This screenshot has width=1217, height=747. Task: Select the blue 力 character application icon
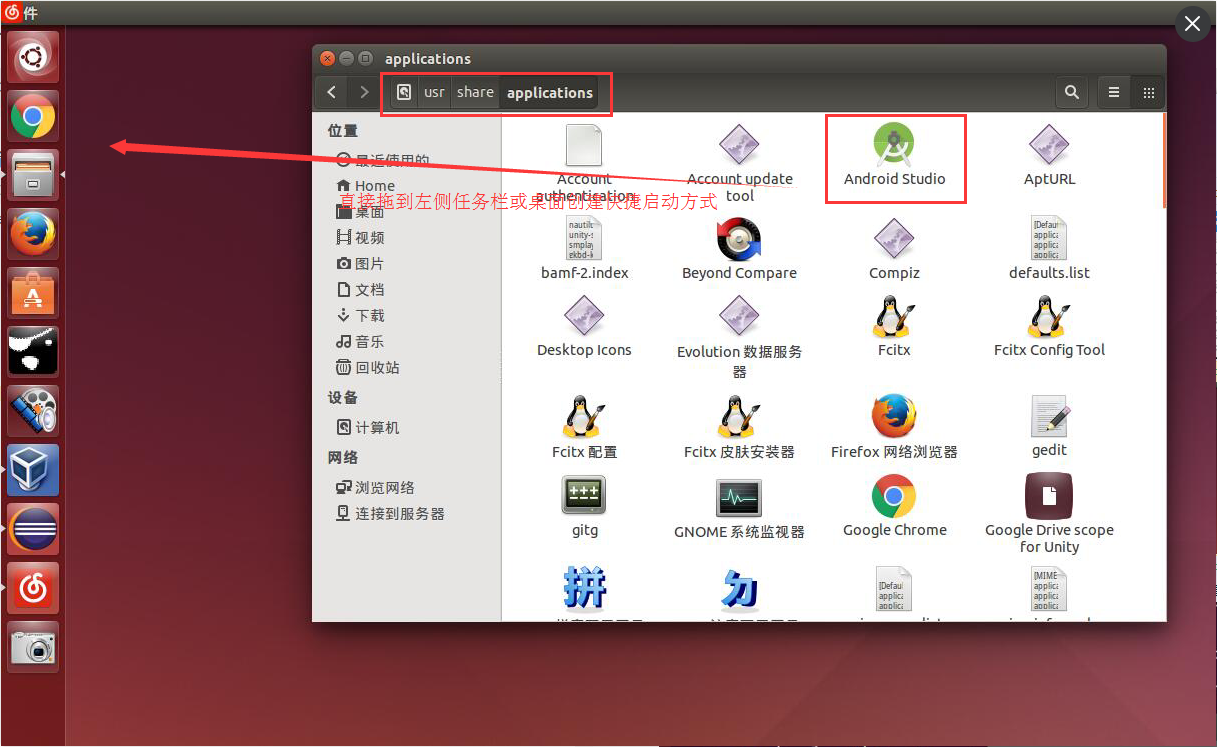tap(739, 589)
